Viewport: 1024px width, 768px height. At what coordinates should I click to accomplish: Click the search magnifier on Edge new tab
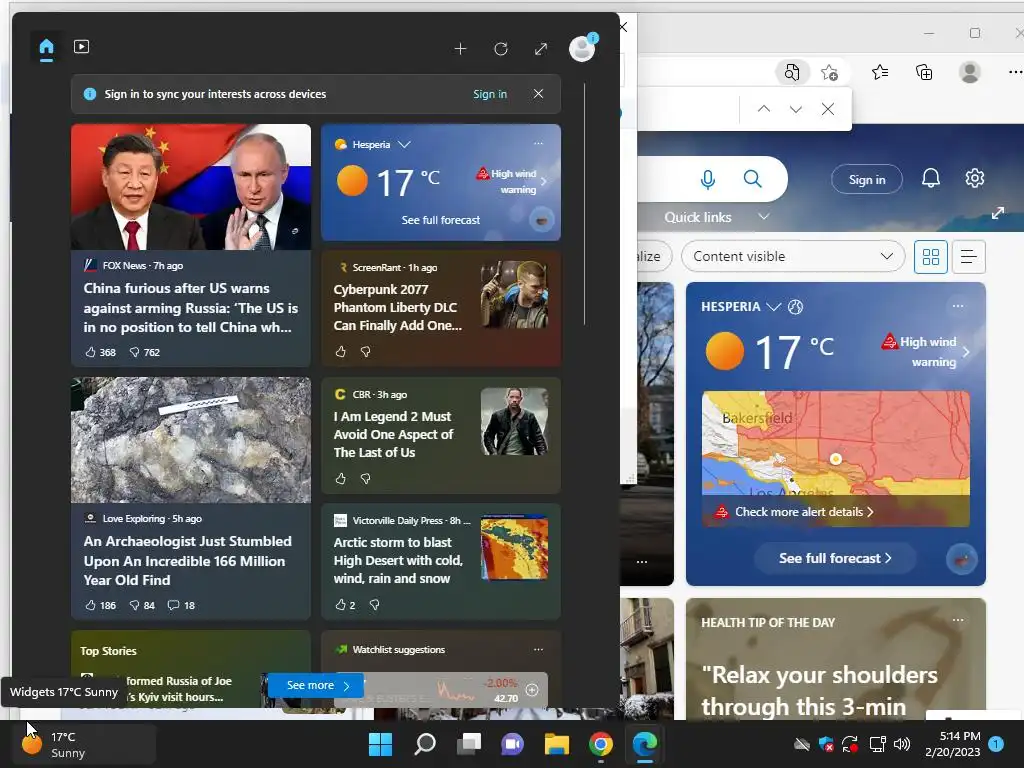(752, 179)
